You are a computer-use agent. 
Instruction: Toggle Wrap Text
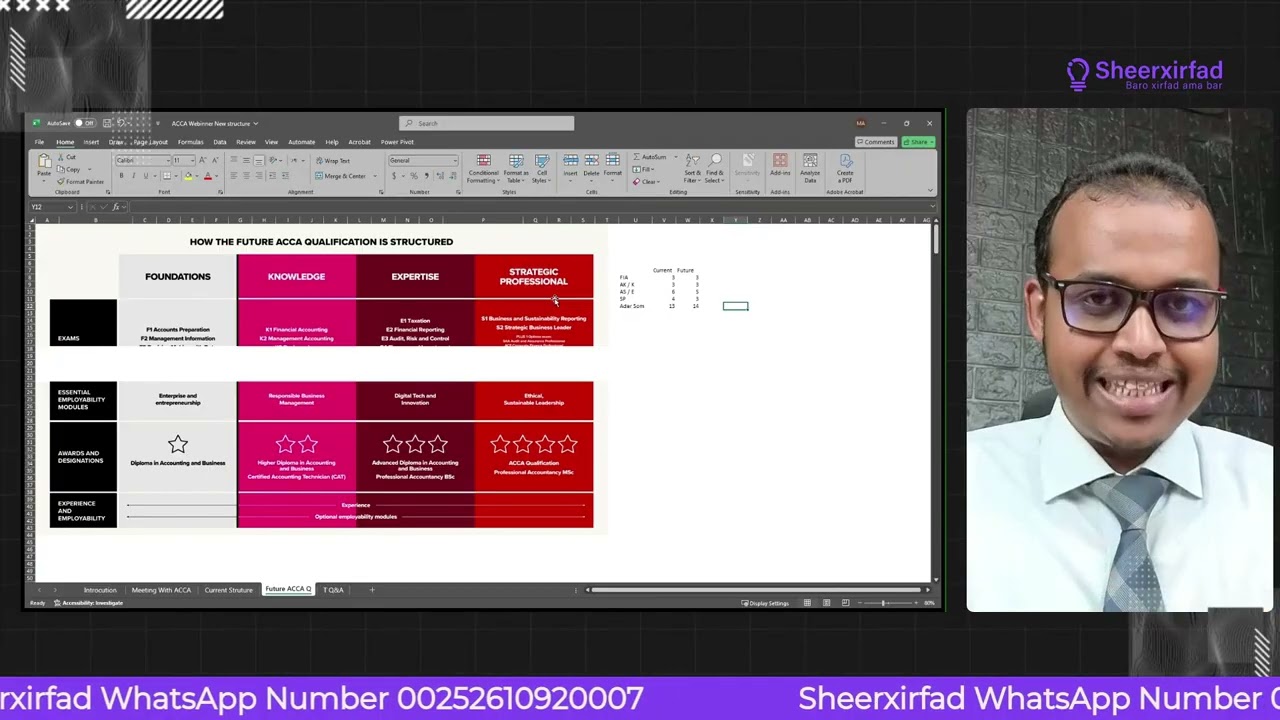coord(332,161)
